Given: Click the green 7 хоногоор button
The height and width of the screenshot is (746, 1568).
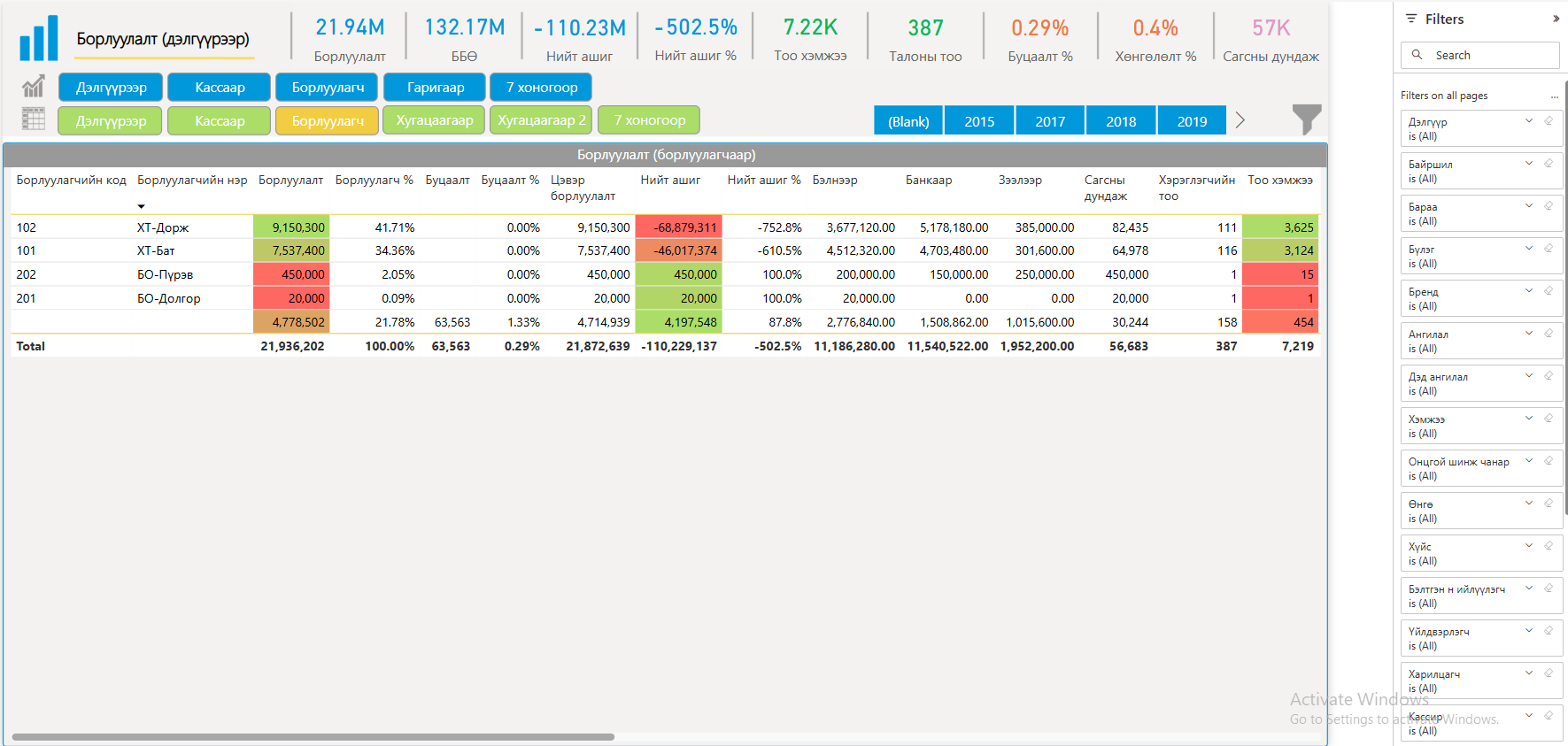Looking at the screenshot, I should tap(649, 120).
